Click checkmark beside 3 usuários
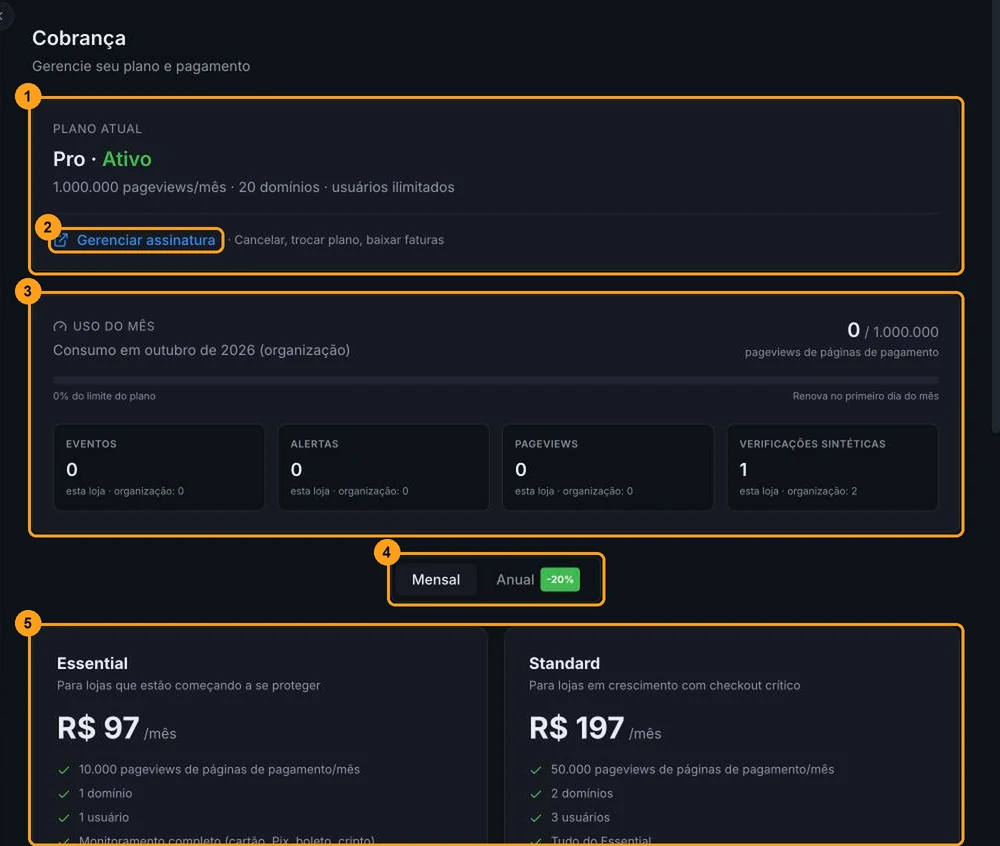The width and height of the screenshot is (1000, 846). 536,817
